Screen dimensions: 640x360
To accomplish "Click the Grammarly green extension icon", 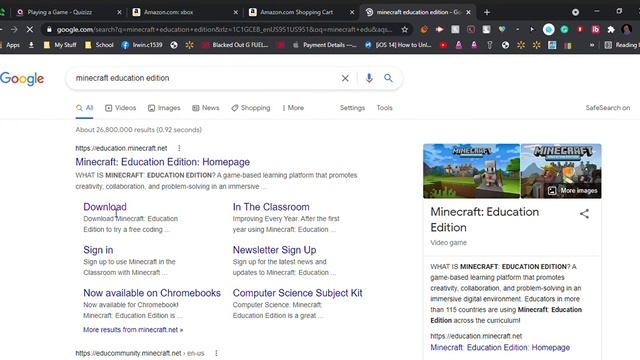I will click(x=564, y=29).
